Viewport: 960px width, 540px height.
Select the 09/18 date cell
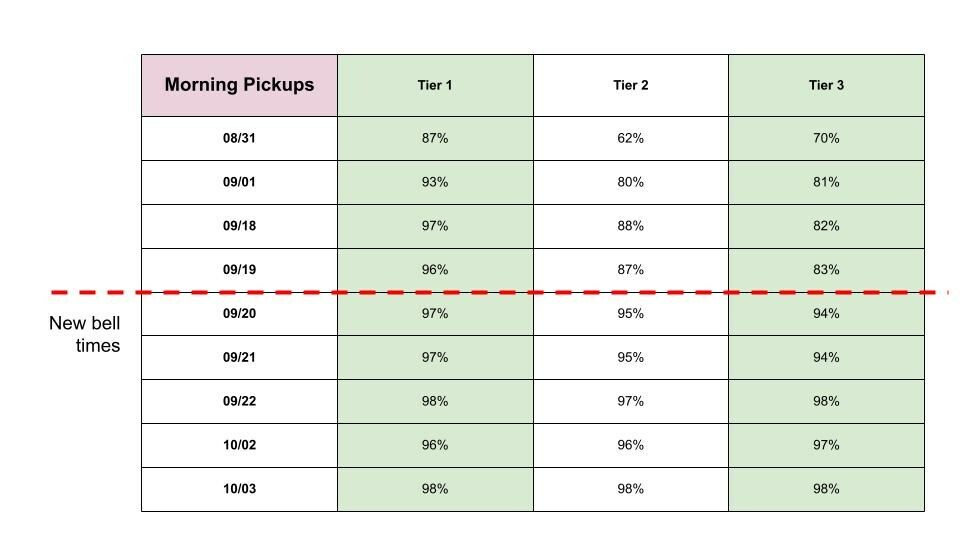click(239, 226)
